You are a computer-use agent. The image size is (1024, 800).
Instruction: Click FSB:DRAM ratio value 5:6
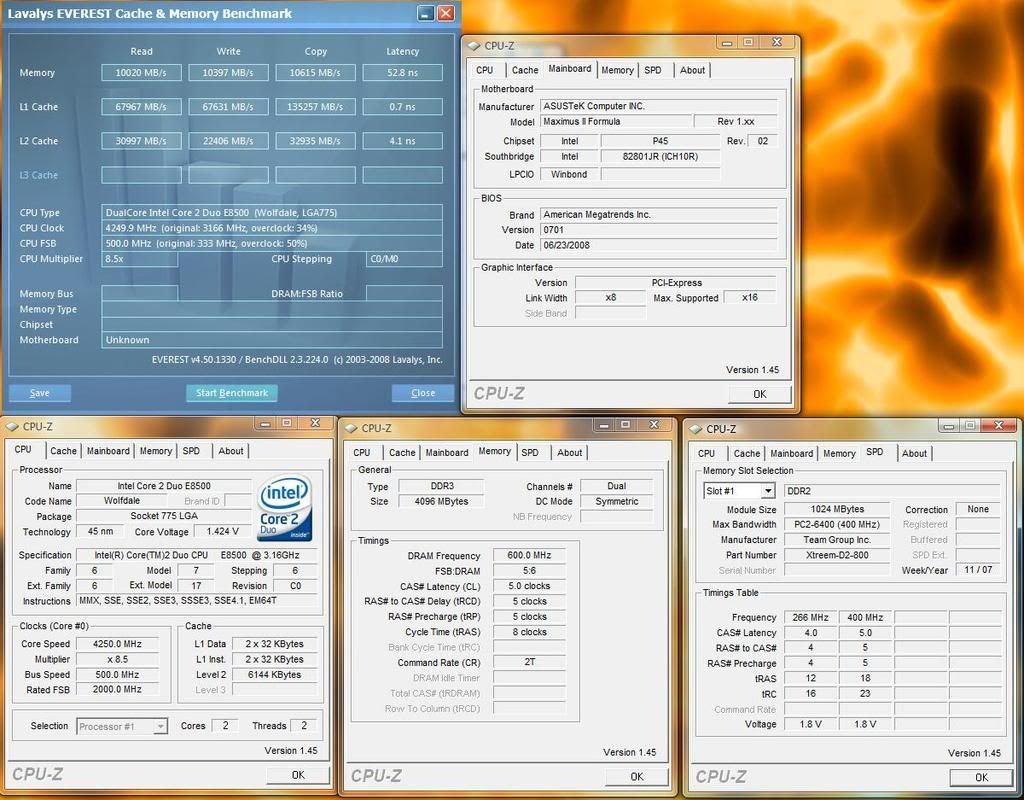(529, 571)
